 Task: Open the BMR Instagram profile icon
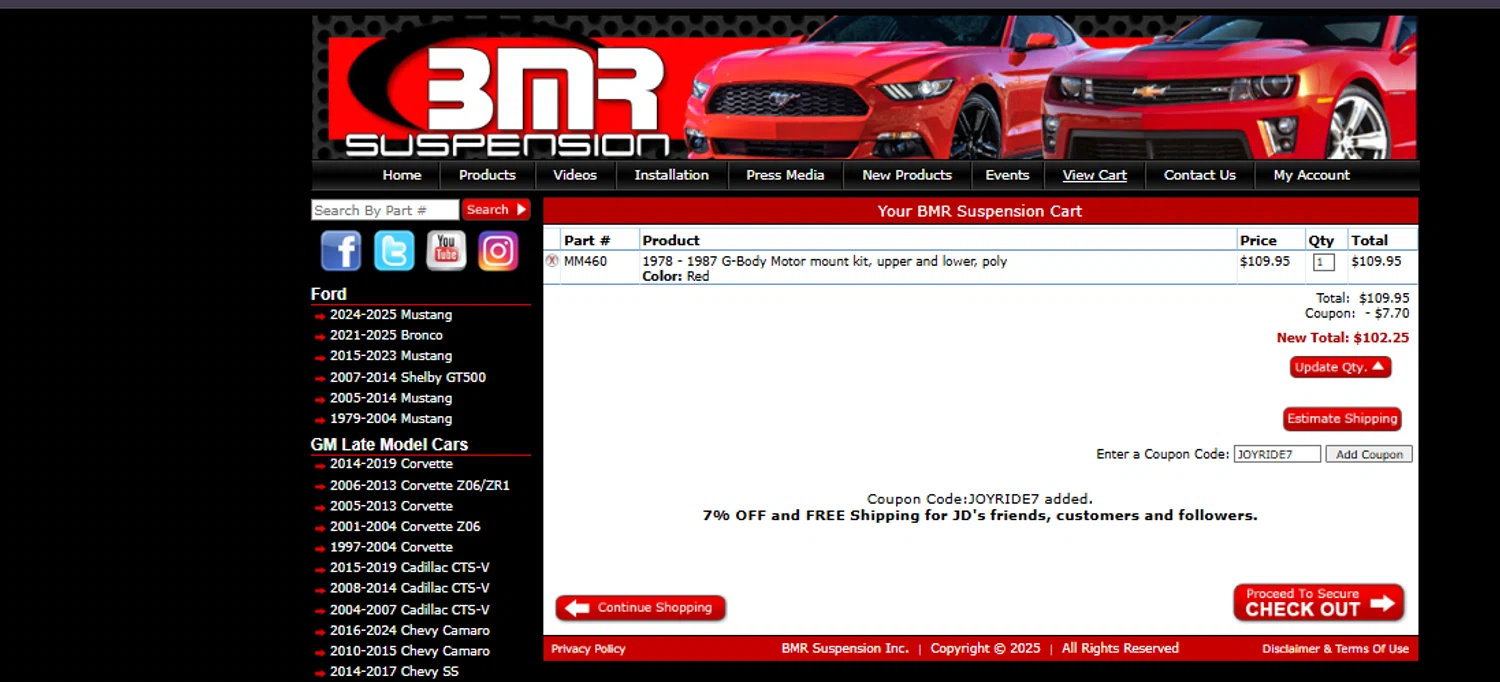[x=498, y=251]
